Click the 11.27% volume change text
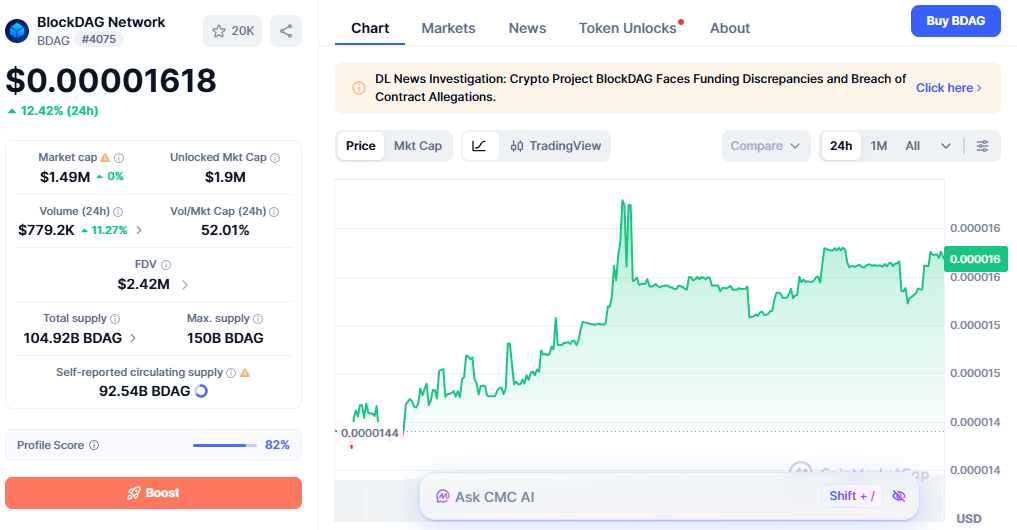This screenshot has width=1017, height=530. pos(109,230)
